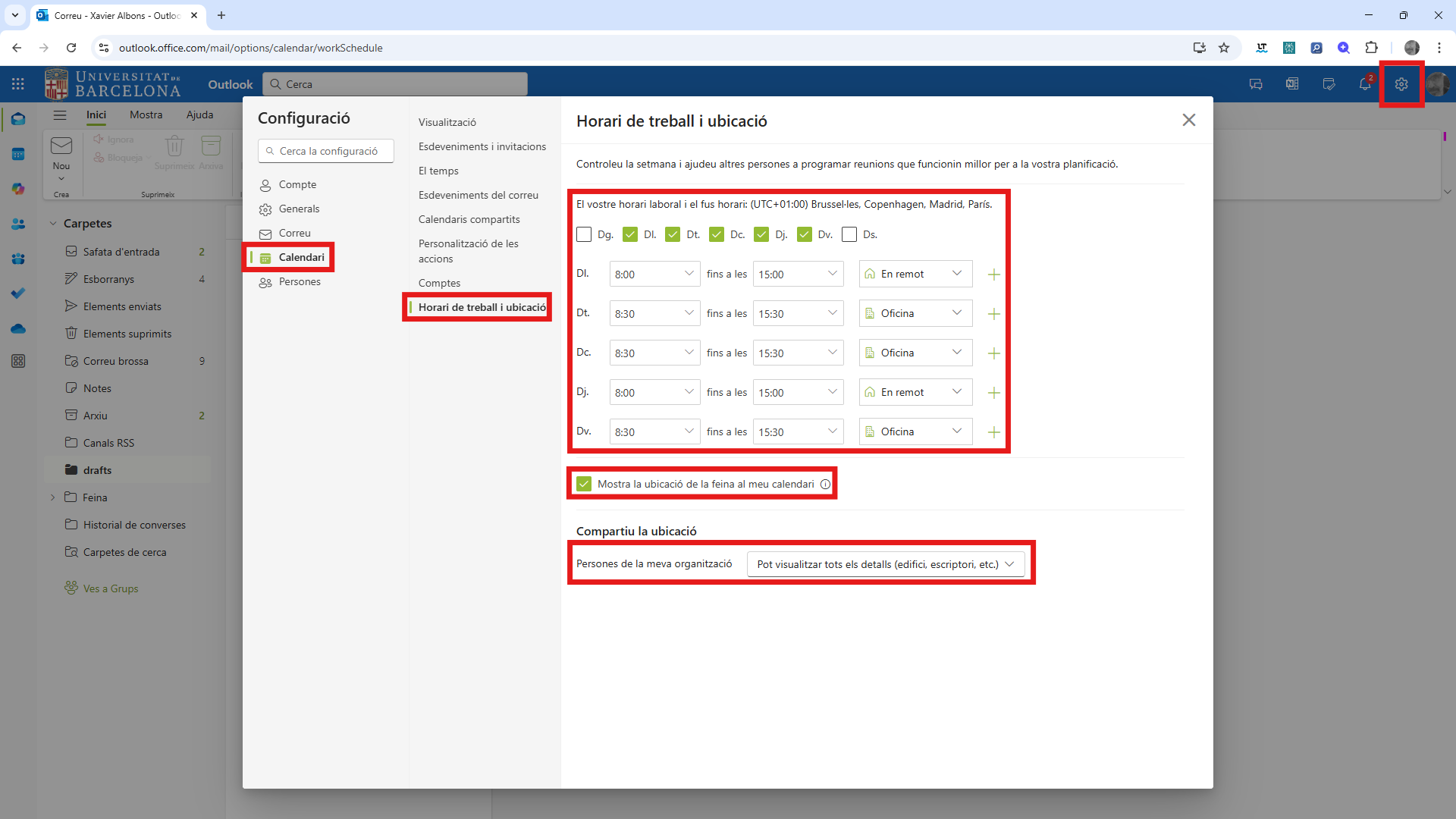Expand the location sharing details dropdown
Screen dimensions: 1456x819
(x=885, y=564)
